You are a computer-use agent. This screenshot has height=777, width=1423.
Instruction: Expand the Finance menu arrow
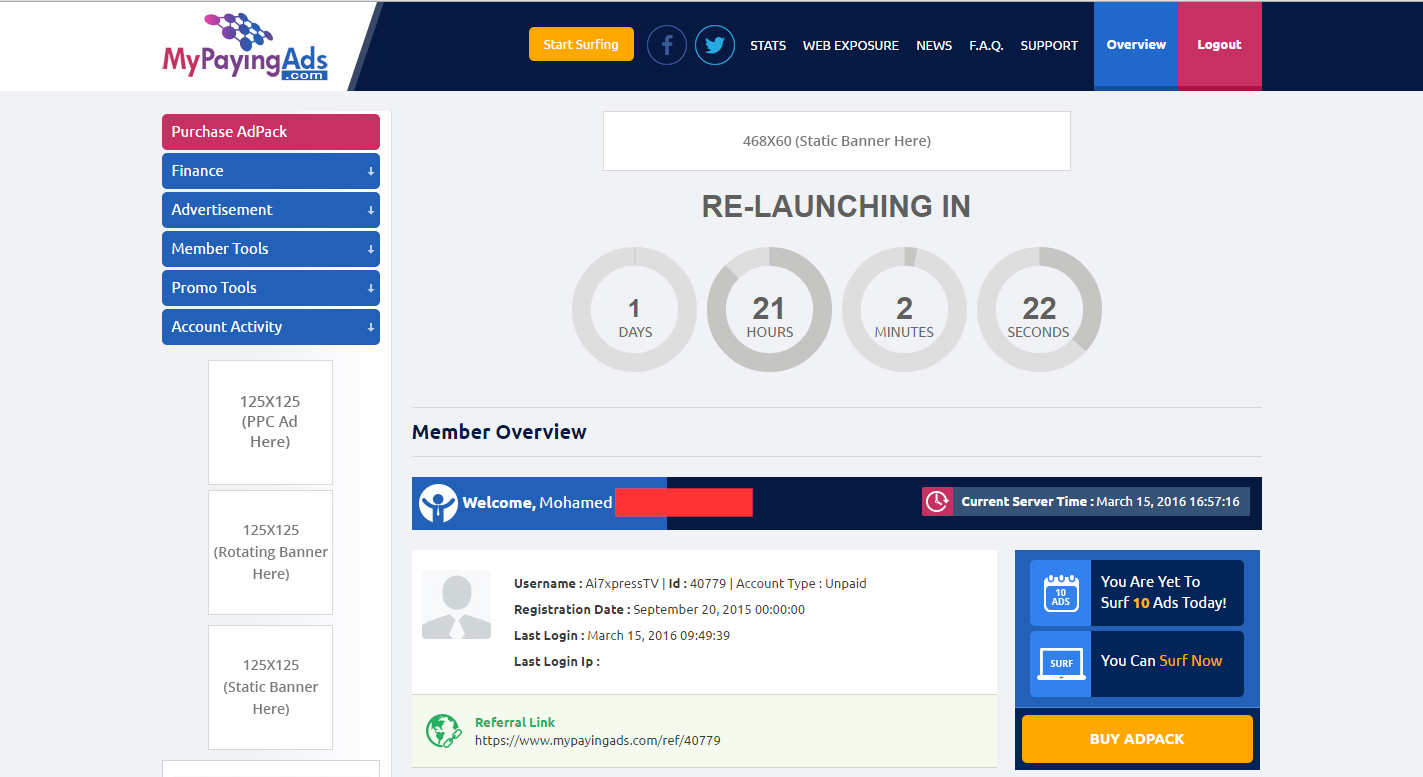371,172
